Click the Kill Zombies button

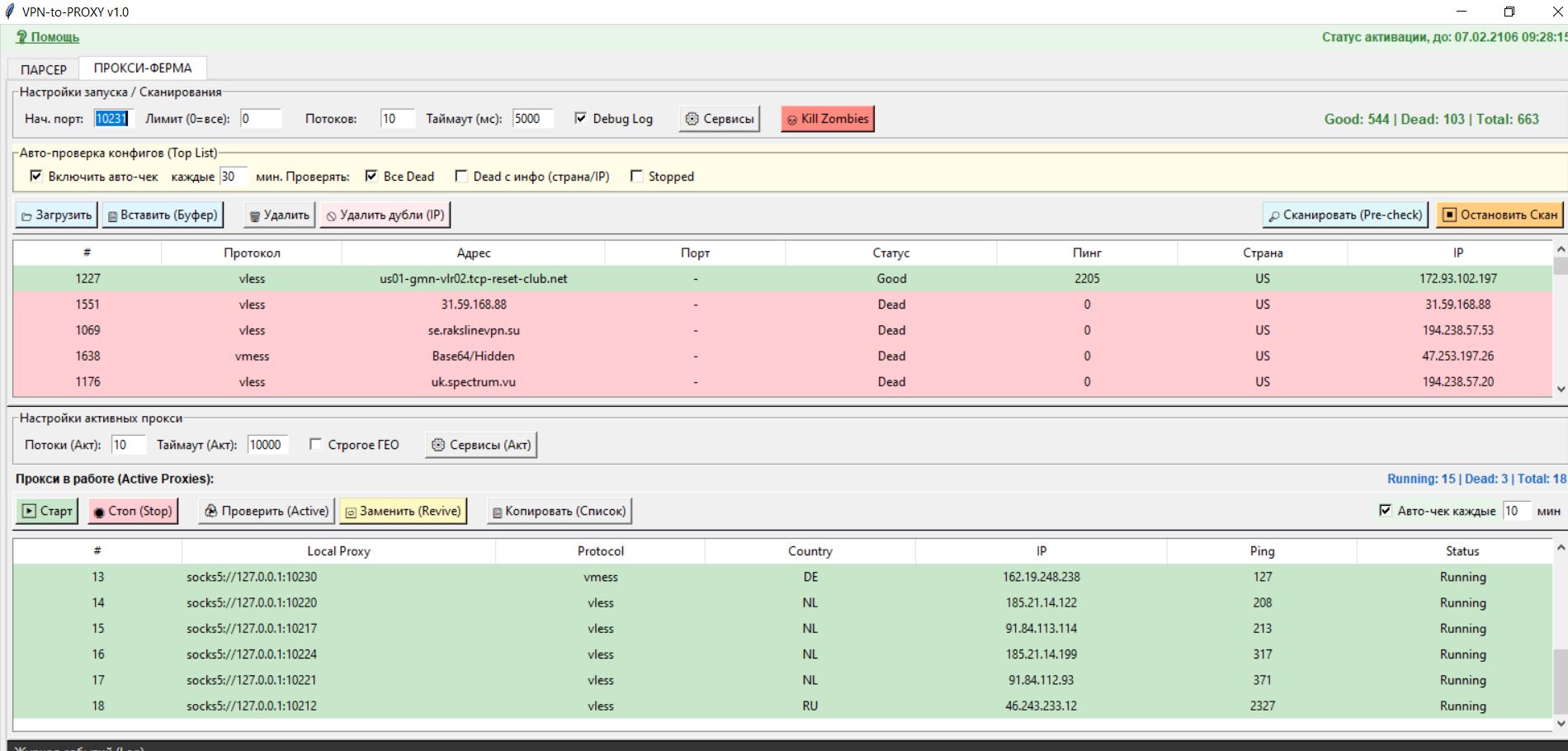point(827,119)
